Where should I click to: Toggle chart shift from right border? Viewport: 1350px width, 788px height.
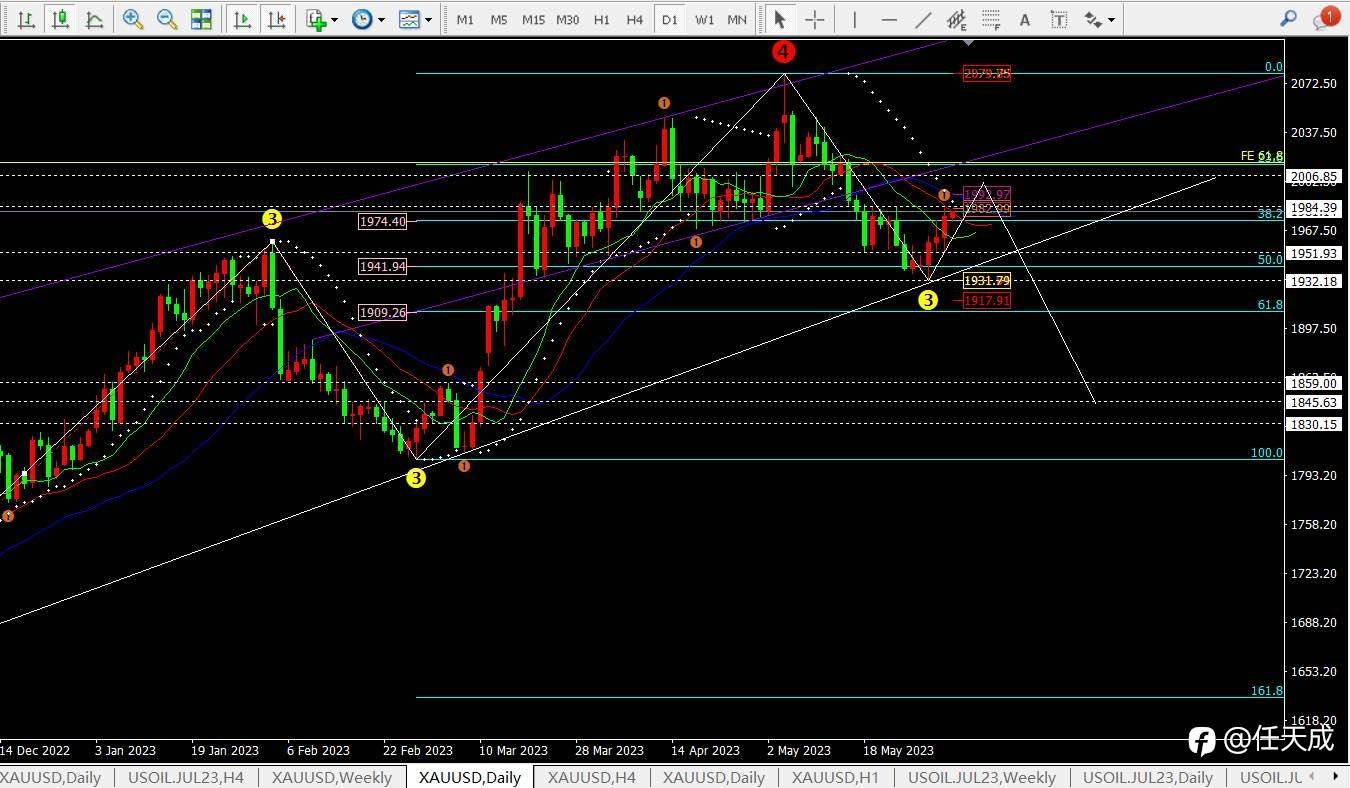click(x=277, y=19)
